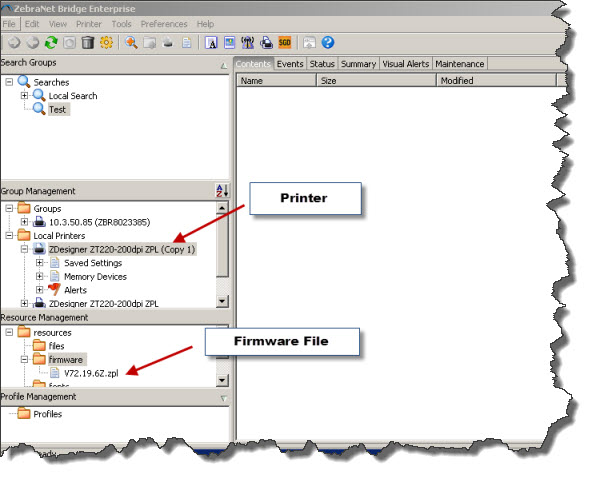Switch to the Contents tab
The height and width of the screenshot is (480, 594).
click(x=253, y=64)
